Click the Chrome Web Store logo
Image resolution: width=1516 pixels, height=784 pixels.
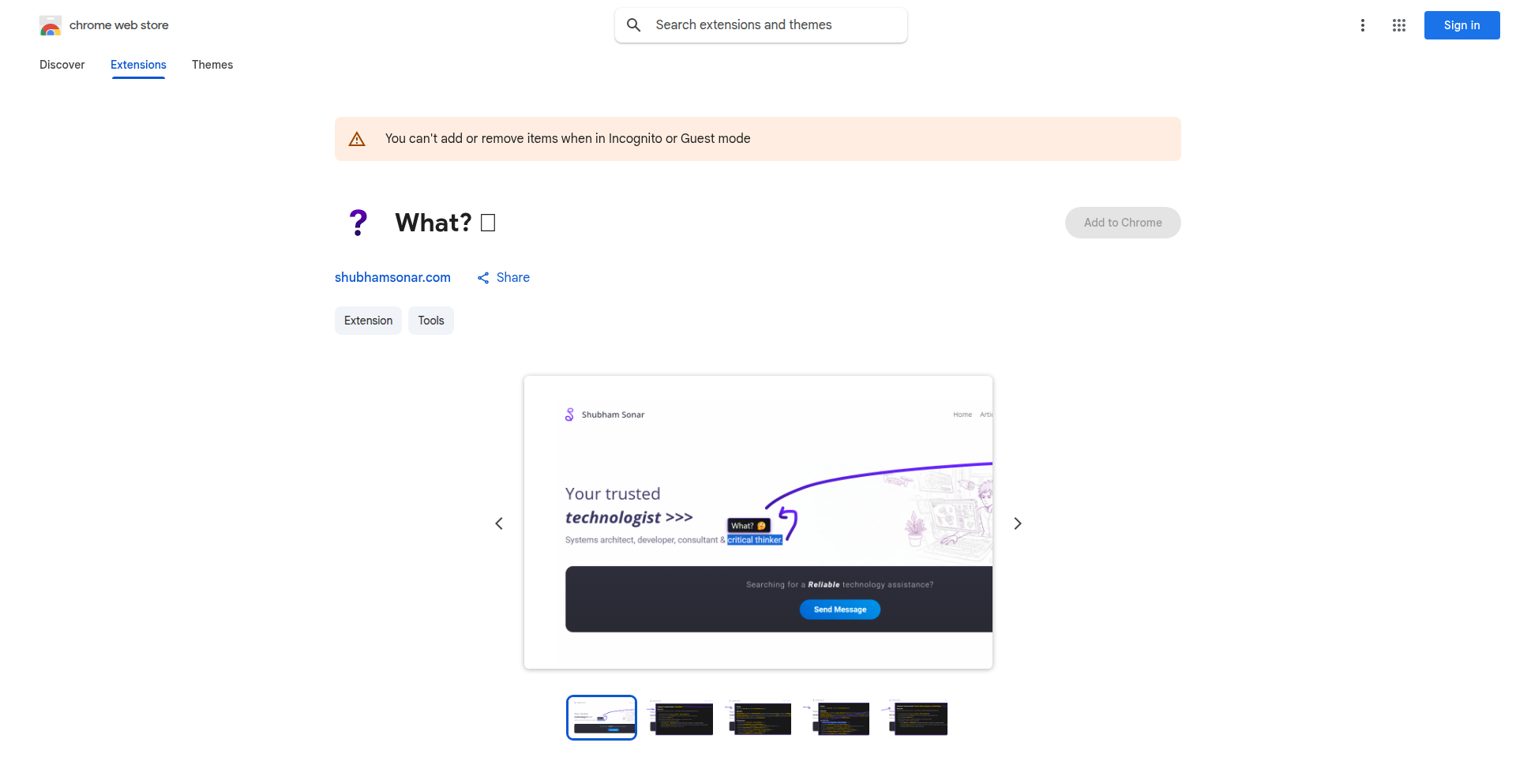pos(51,26)
